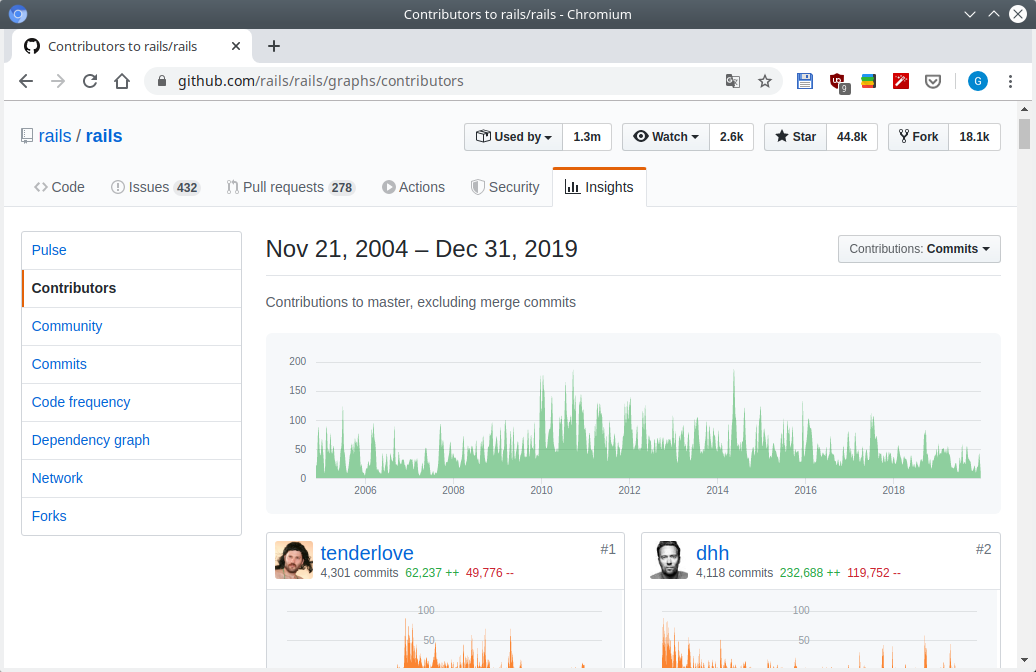Image resolution: width=1036 pixels, height=672 pixels.
Task: Open dhh's profile link
Action: click(x=712, y=553)
